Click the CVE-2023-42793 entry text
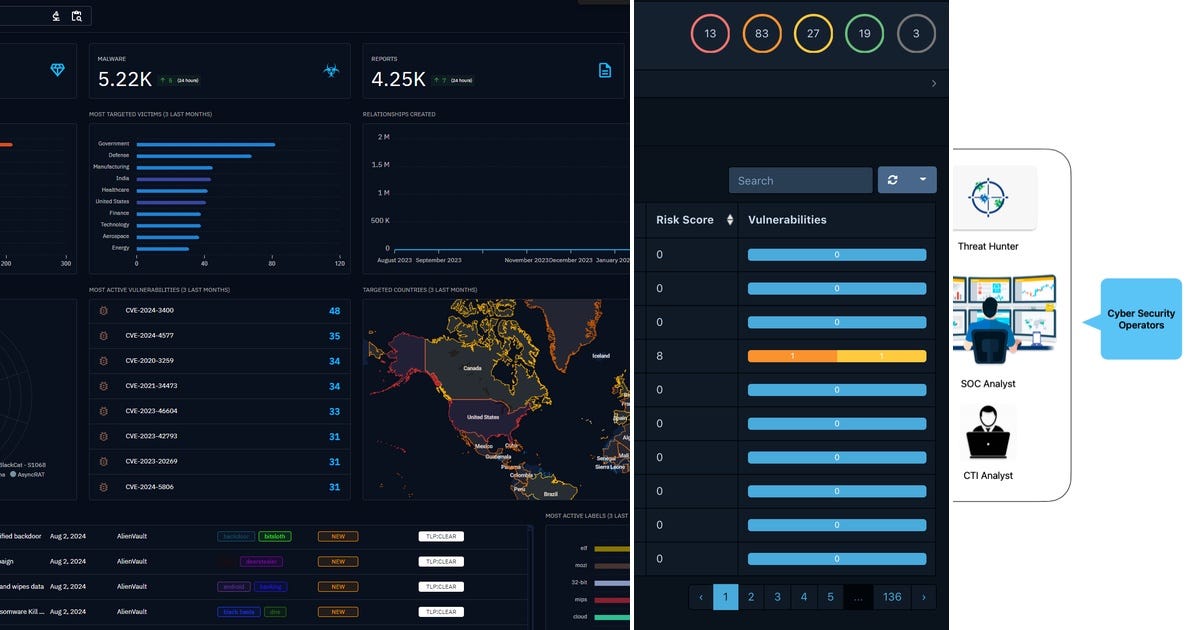Viewport: 1200px width, 630px height. point(150,436)
